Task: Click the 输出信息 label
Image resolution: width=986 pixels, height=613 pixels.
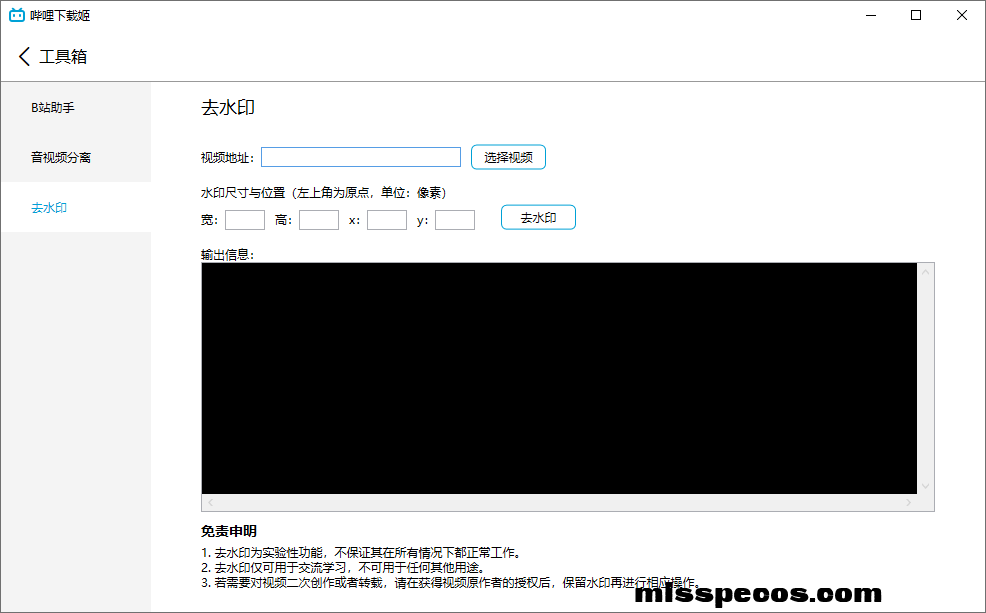Action: [227, 255]
